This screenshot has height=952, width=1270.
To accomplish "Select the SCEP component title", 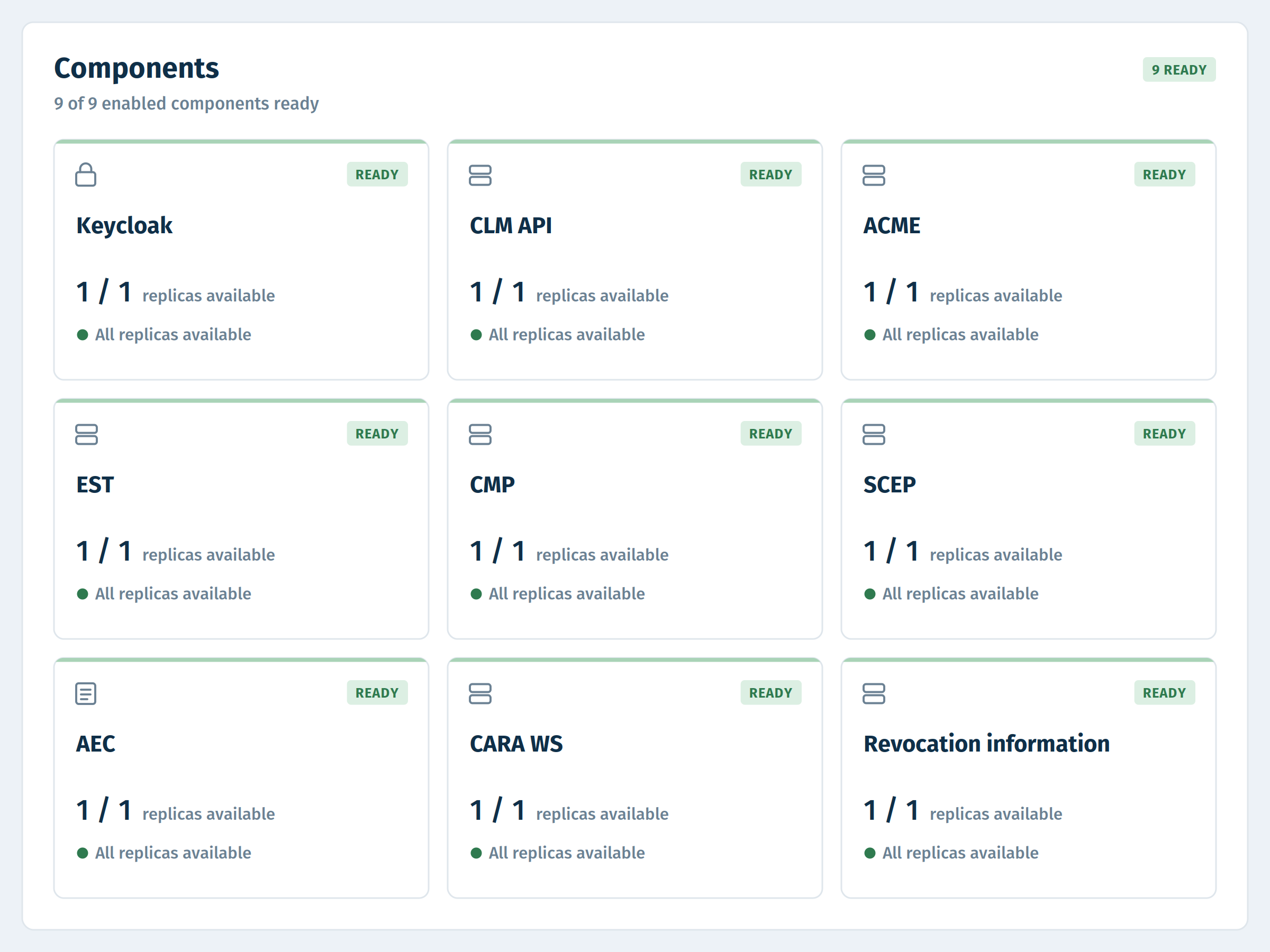I will [890, 485].
